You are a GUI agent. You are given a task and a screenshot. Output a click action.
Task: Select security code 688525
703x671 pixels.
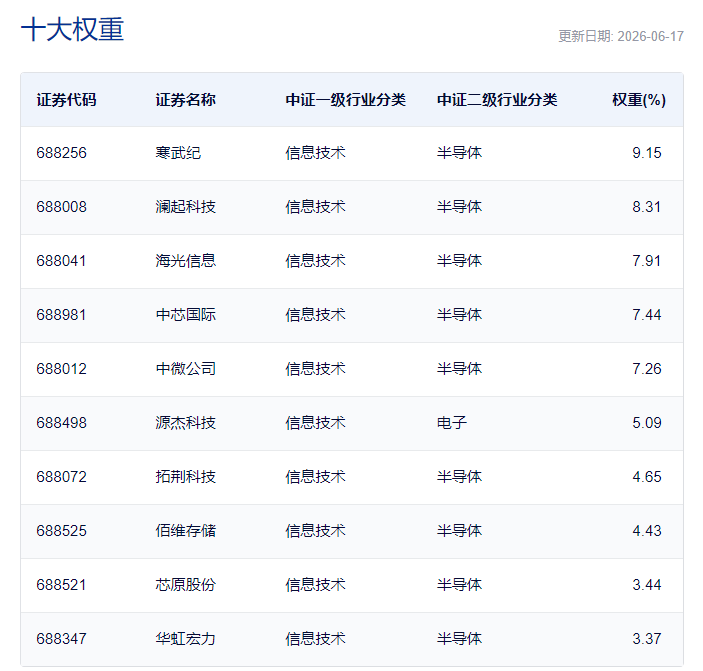click(61, 531)
